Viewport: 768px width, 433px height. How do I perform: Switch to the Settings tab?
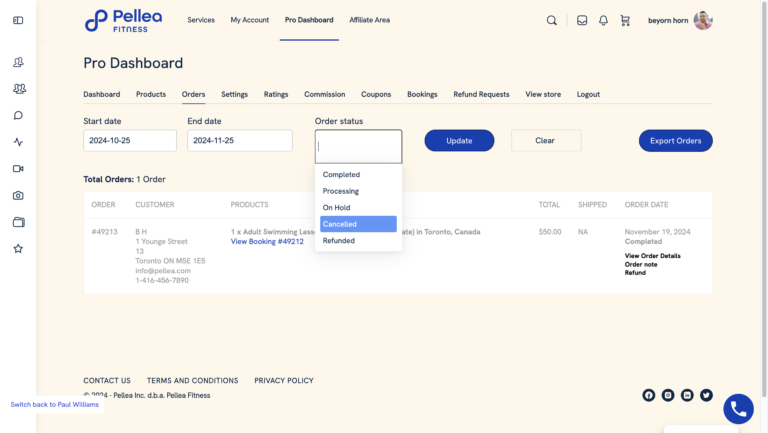pyautogui.click(x=234, y=95)
